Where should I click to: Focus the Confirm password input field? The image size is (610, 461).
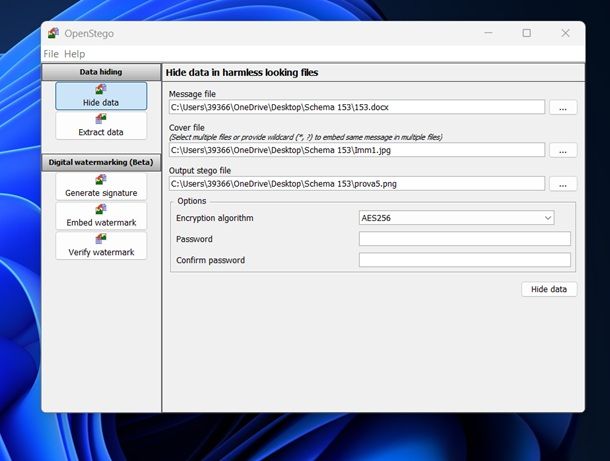[x=465, y=260]
